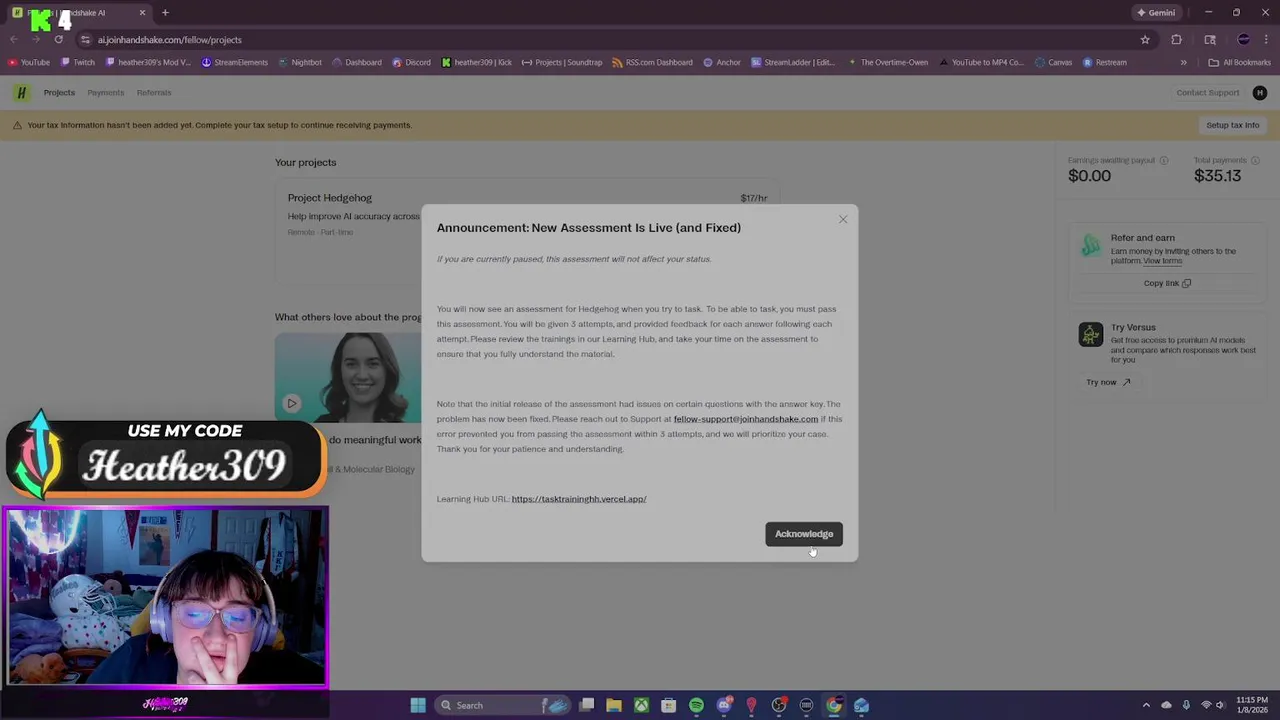This screenshot has height=720, width=1280.
Task: Click the tab search icon in toolbar
Action: pos(1210,40)
